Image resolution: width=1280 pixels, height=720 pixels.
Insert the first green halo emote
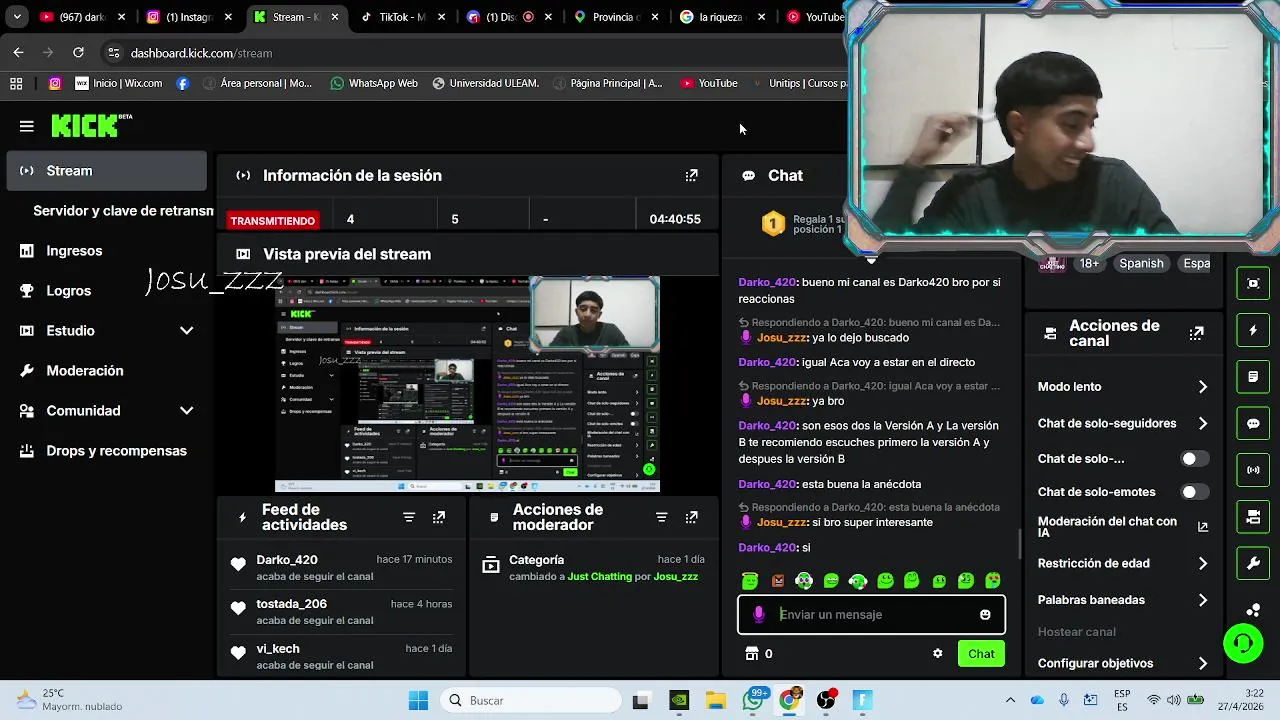tap(750, 580)
